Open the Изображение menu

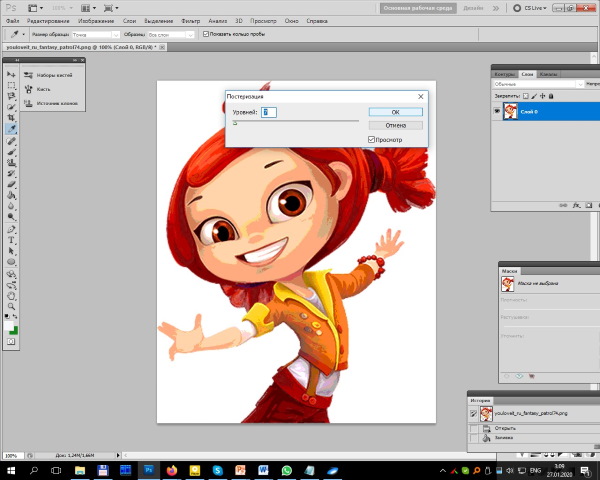[96, 21]
